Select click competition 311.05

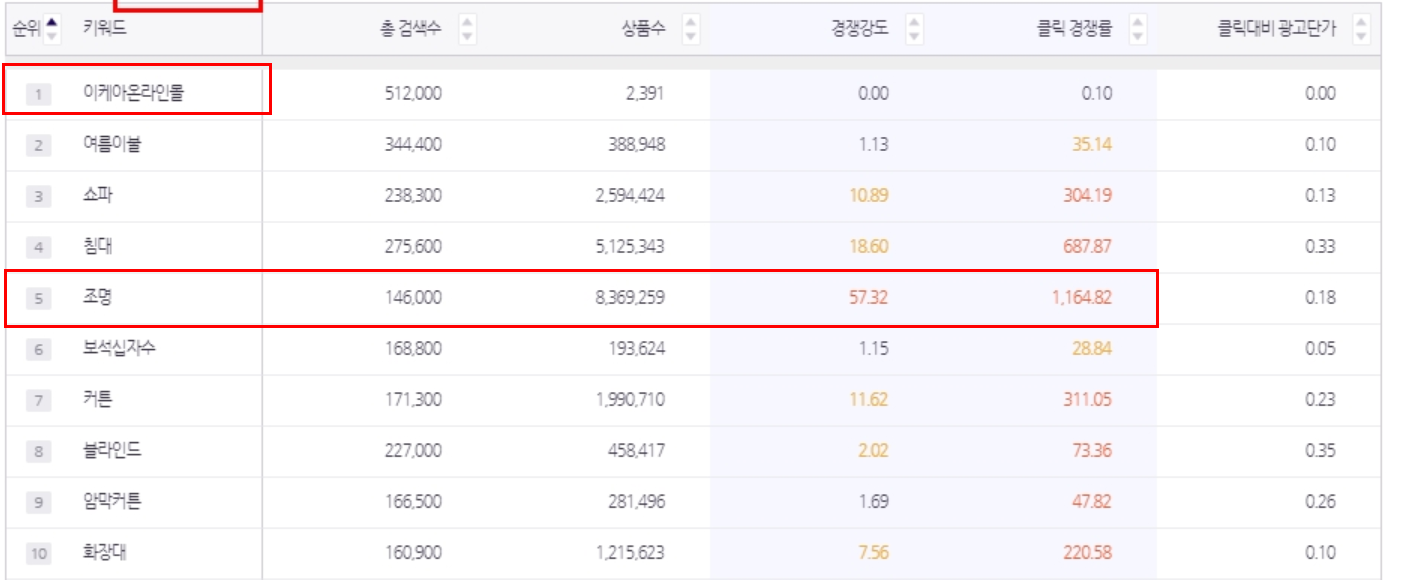1088,400
